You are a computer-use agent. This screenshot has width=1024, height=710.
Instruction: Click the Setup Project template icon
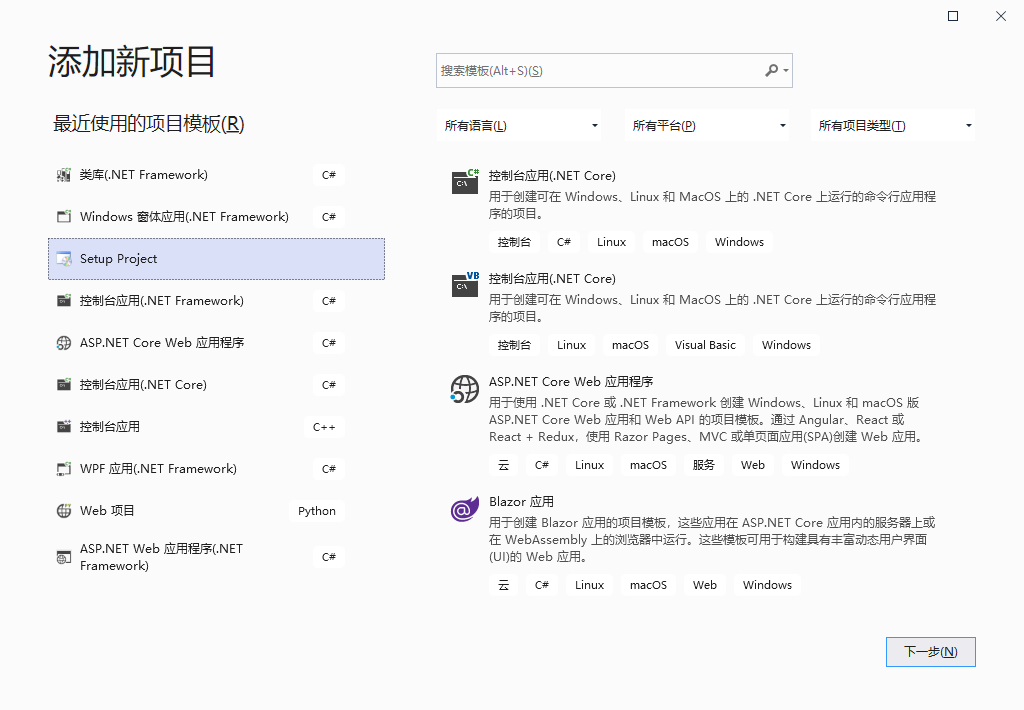[64, 258]
